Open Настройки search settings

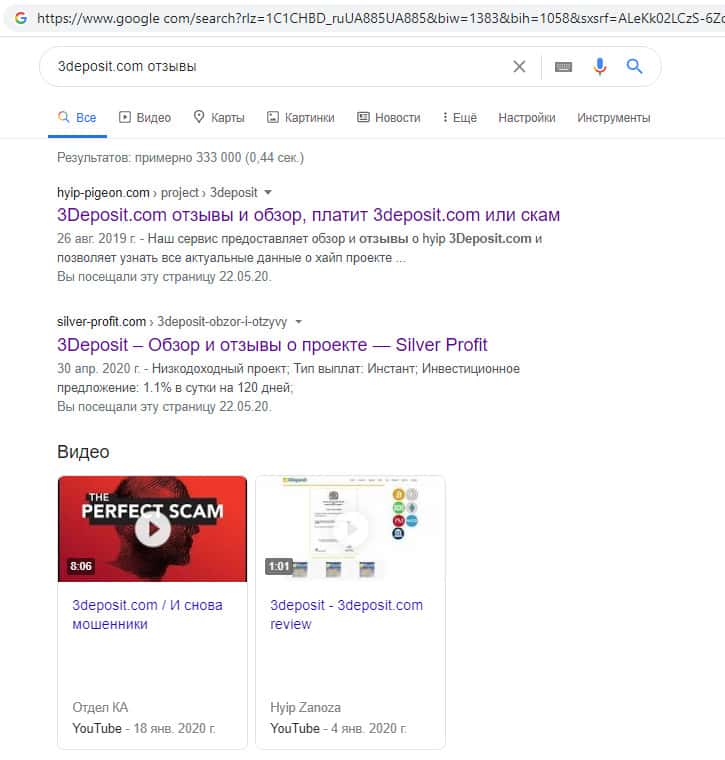[x=527, y=117]
